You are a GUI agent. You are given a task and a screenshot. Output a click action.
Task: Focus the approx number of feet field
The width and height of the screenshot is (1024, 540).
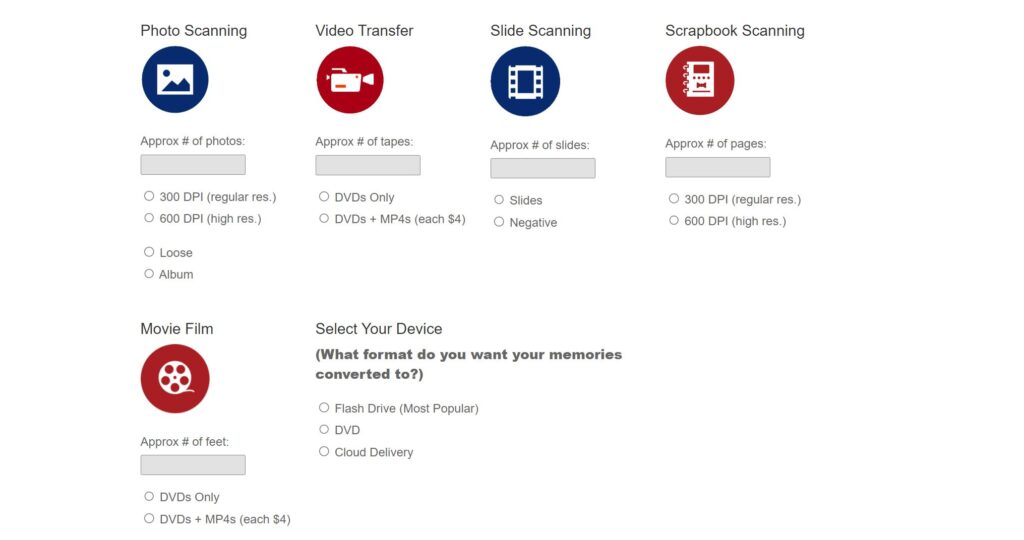193,465
